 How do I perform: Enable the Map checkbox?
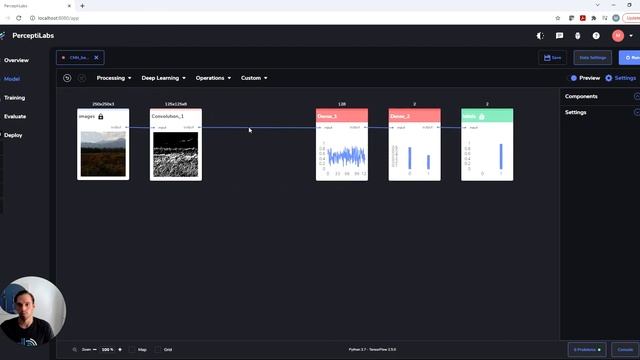[132, 349]
